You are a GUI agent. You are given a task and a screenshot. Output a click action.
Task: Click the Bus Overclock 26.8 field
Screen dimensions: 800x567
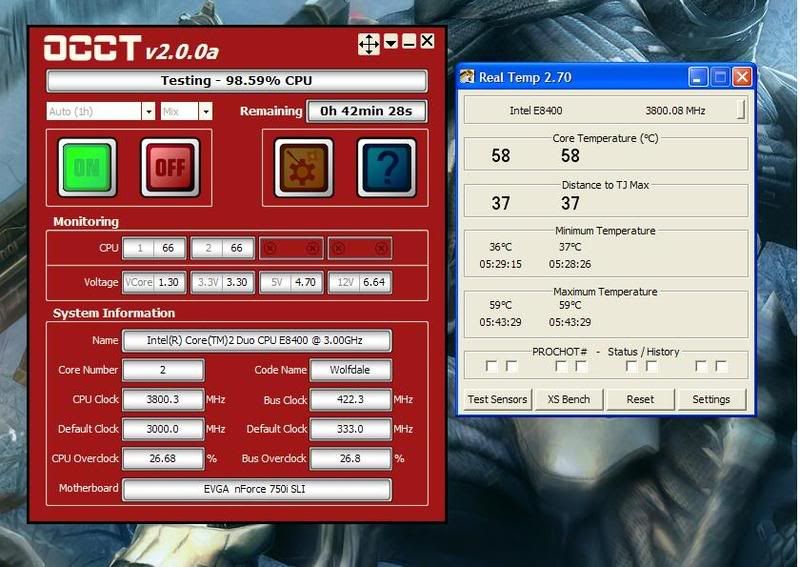coord(351,458)
